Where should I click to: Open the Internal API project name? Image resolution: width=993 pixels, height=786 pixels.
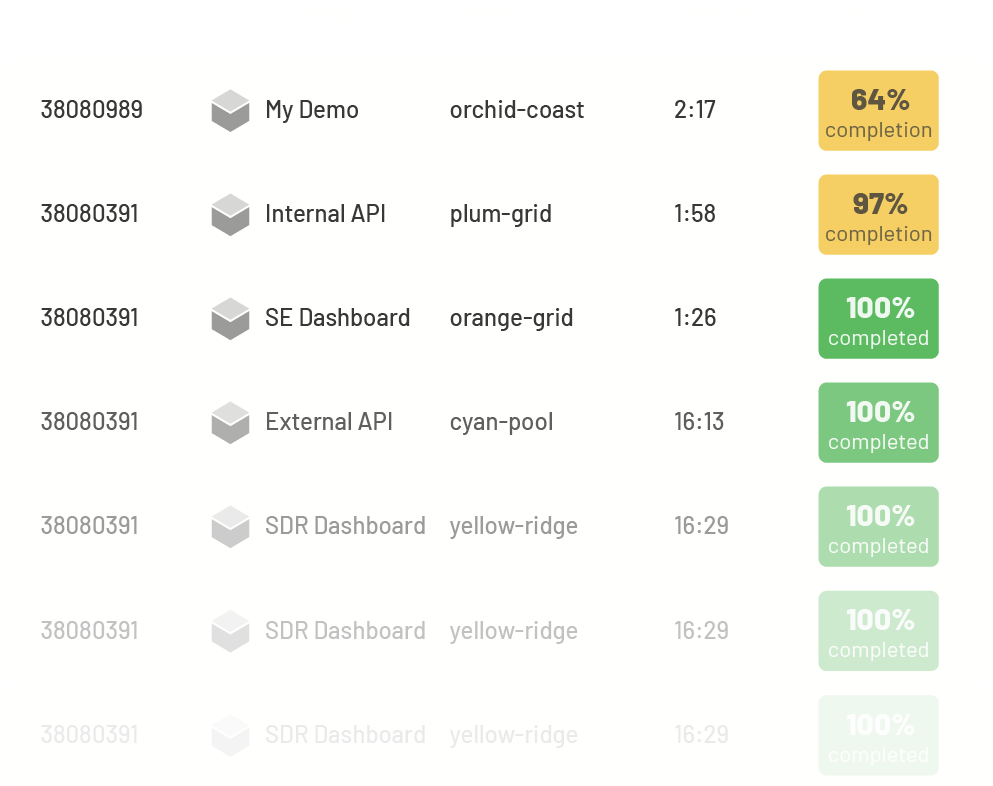325,214
